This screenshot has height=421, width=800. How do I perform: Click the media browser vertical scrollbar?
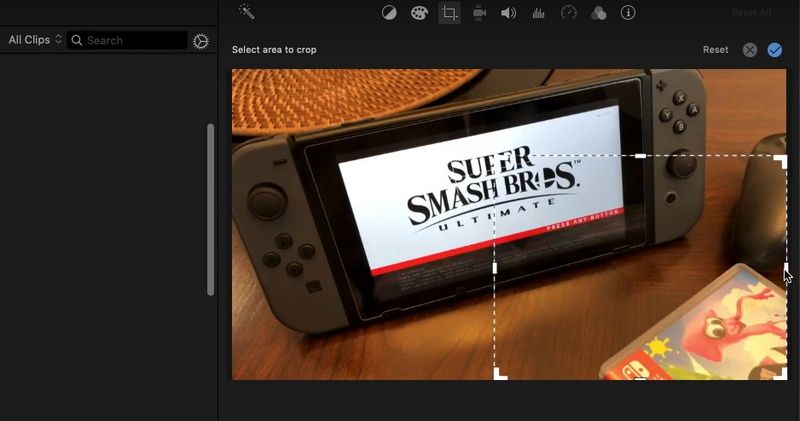tap(210, 210)
